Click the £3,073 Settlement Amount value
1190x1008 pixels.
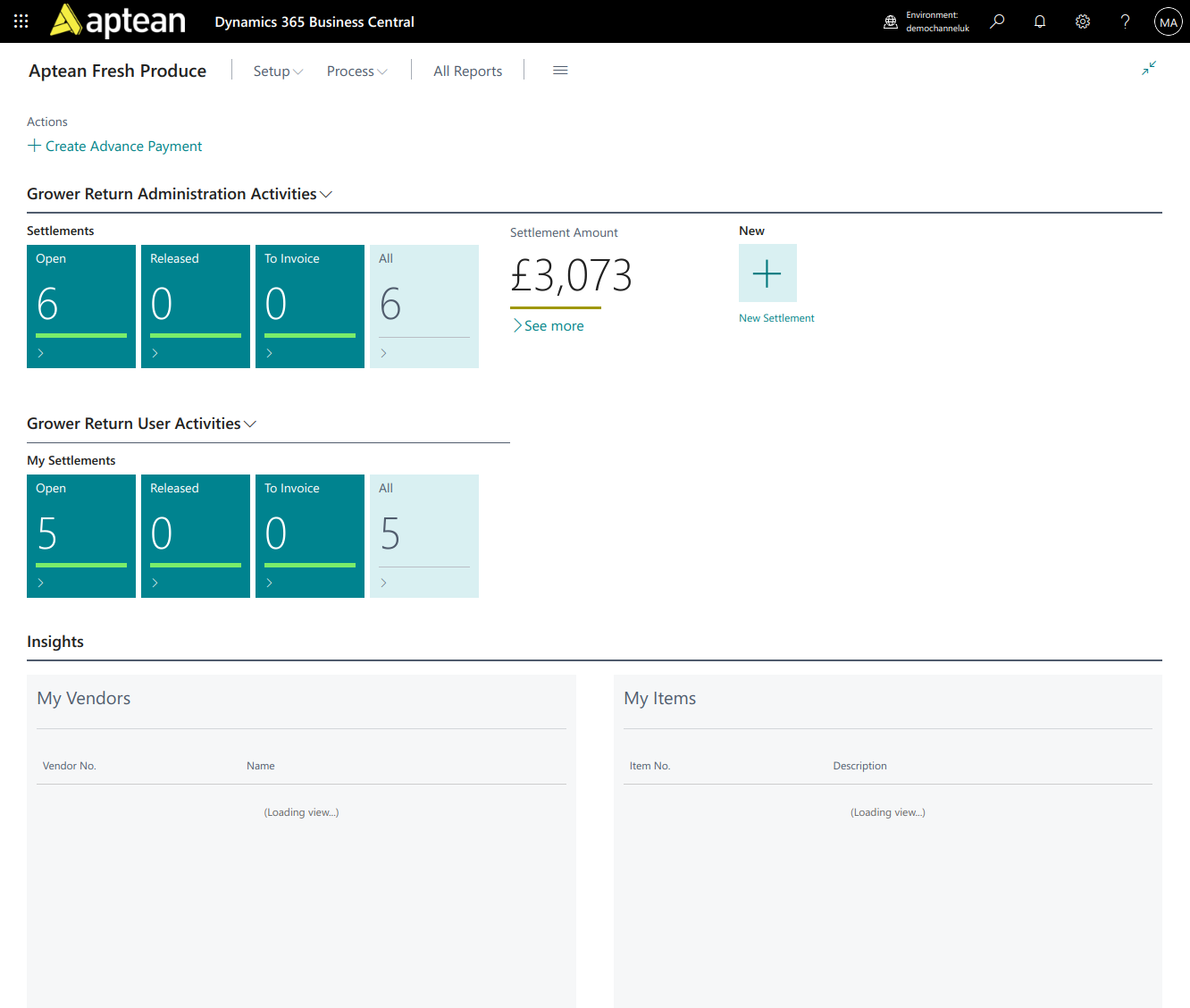[571, 275]
